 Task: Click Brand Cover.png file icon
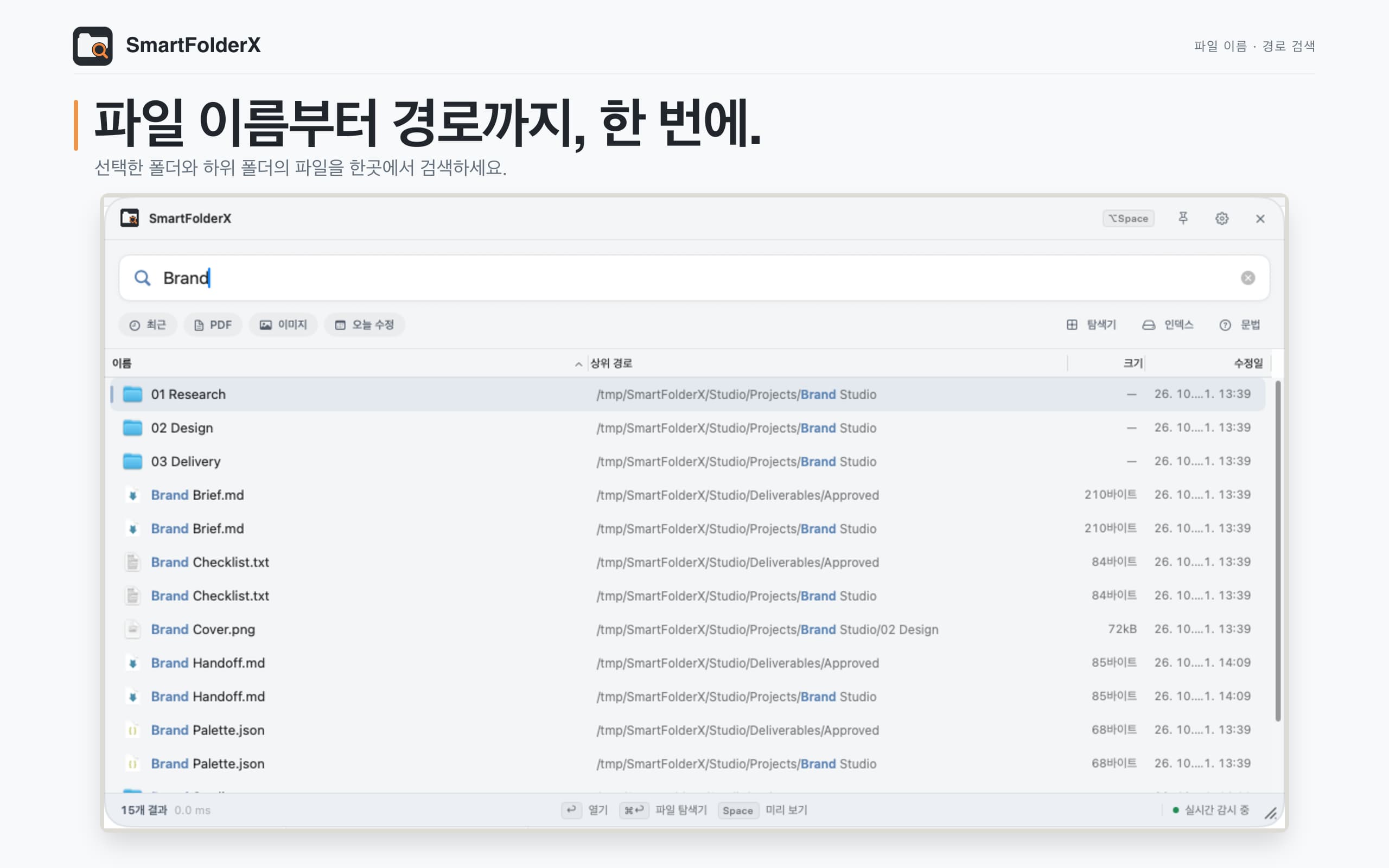(132, 629)
